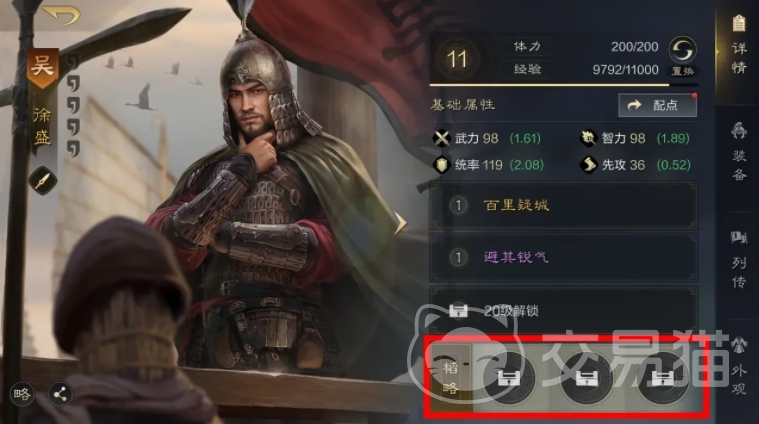Select the first locked 韬略 slot
The image size is (759, 424).
(x=509, y=378)
